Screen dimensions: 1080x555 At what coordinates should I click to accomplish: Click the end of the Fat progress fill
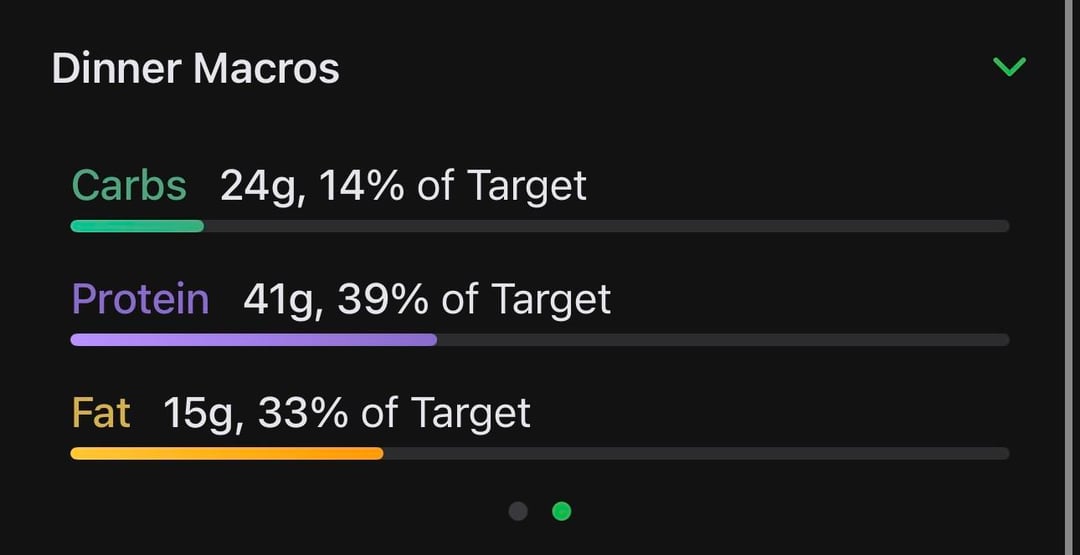click(379, 453)
